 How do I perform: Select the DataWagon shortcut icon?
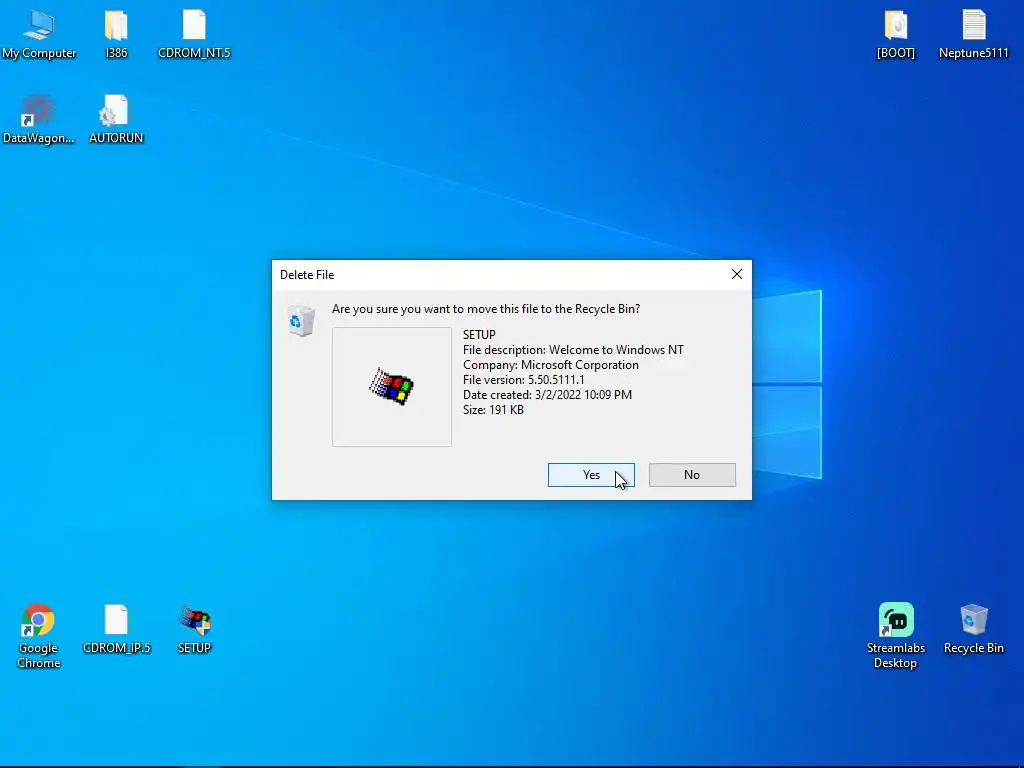39,119
